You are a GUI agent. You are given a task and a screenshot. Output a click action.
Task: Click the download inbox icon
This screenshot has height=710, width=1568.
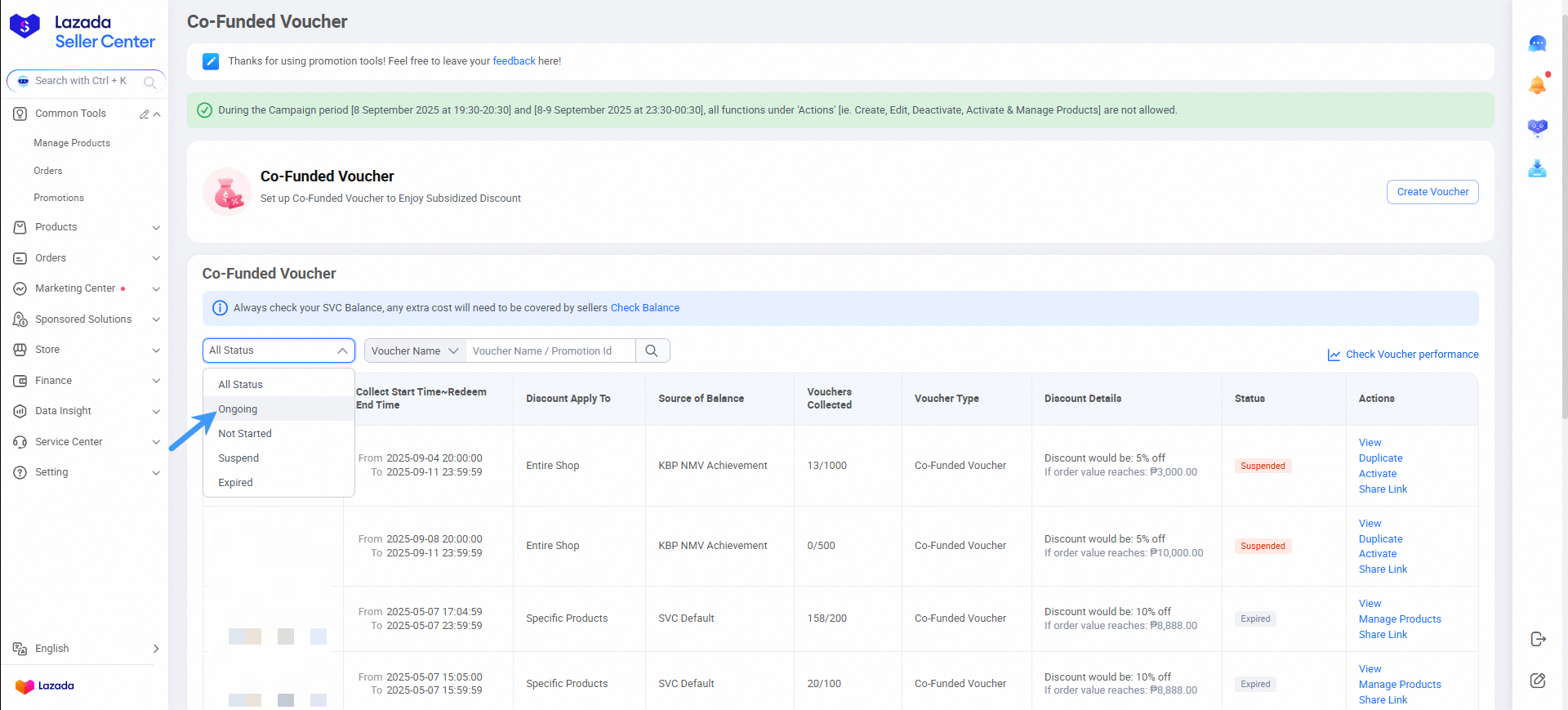pyautogui.click(x=1537, y=169)
